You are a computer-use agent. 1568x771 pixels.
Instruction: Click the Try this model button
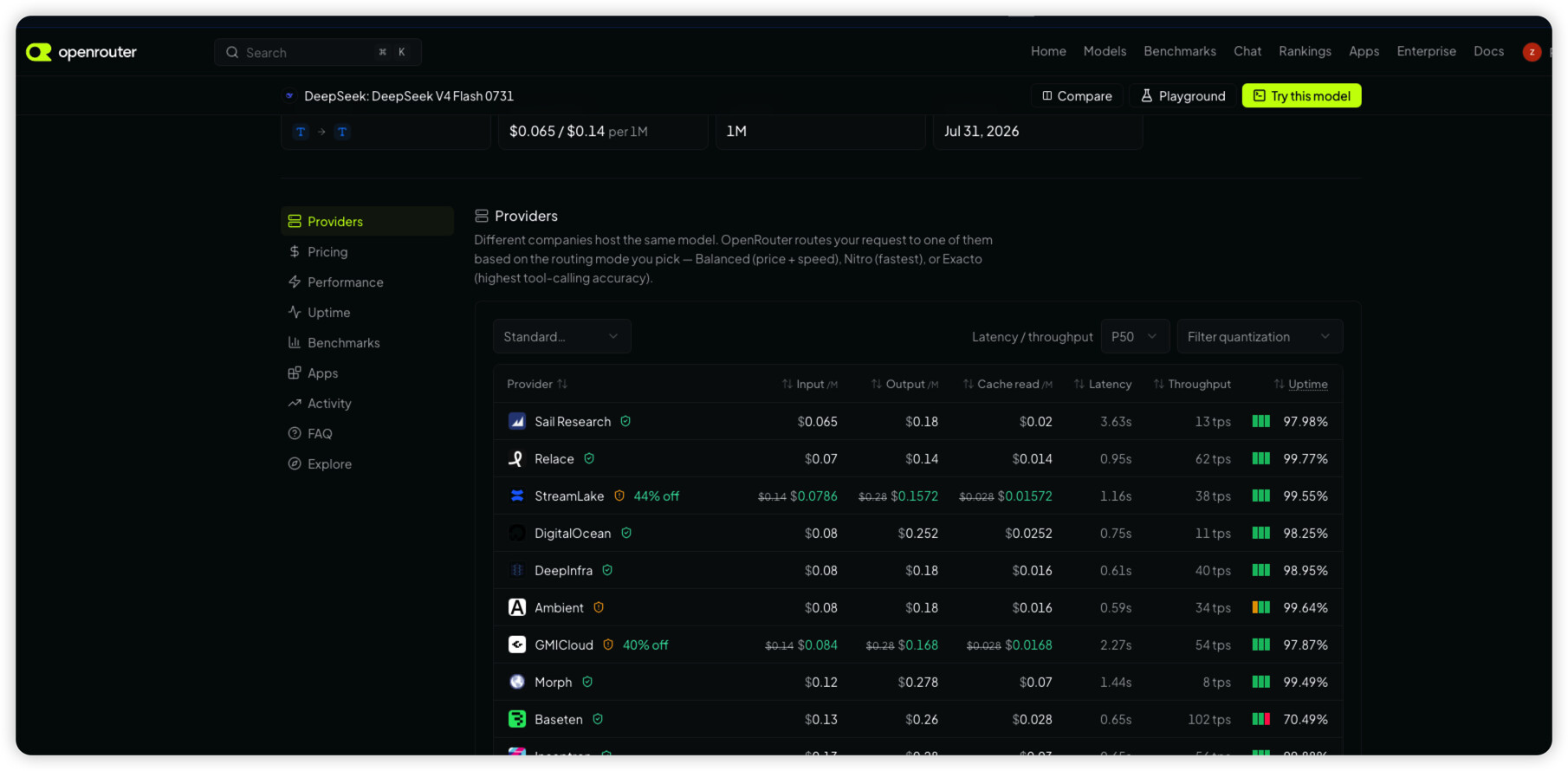(1301, 95)
